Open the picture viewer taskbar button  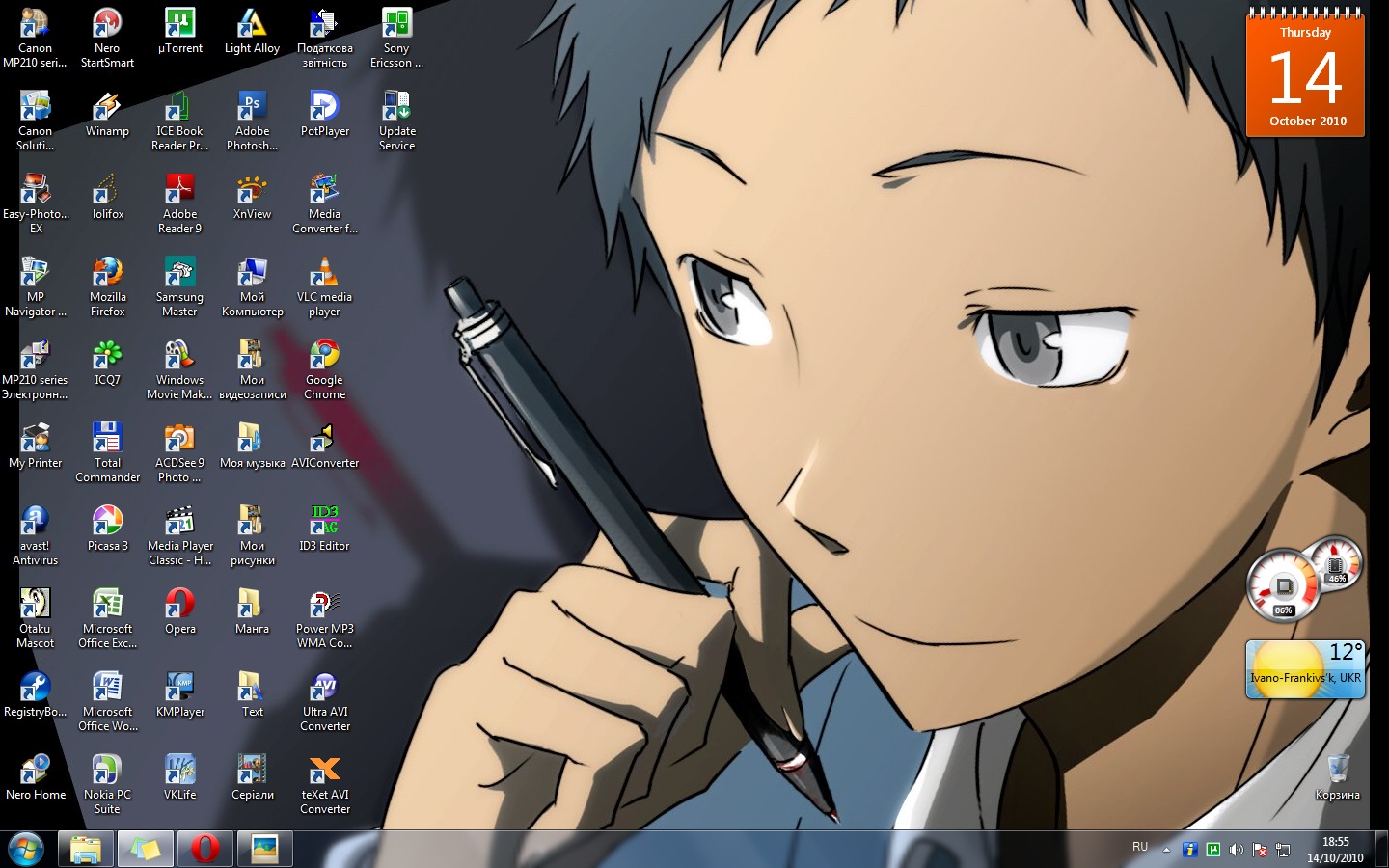[264, 849]
